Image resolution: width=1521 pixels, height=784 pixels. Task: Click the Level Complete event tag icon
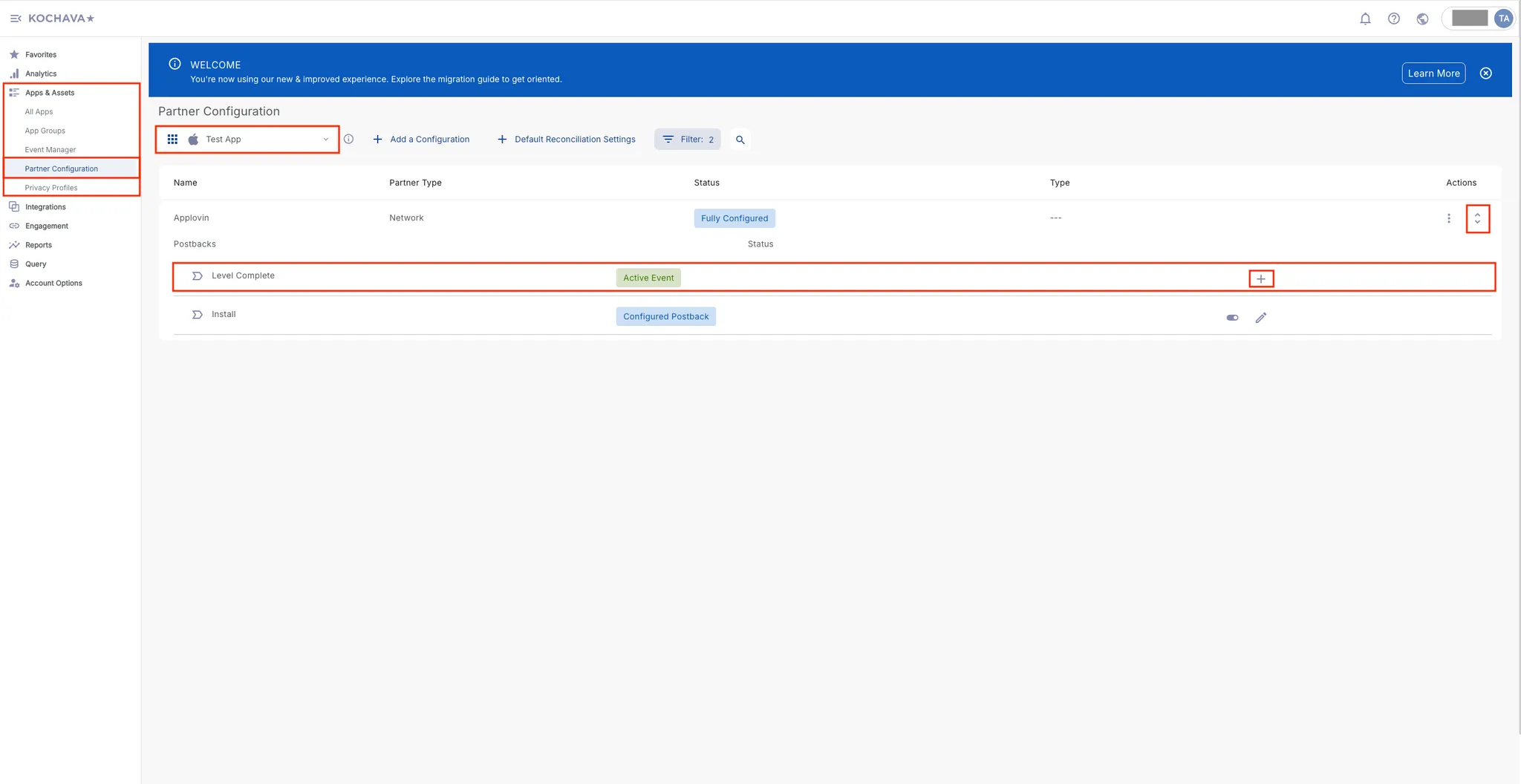point(197,275)
